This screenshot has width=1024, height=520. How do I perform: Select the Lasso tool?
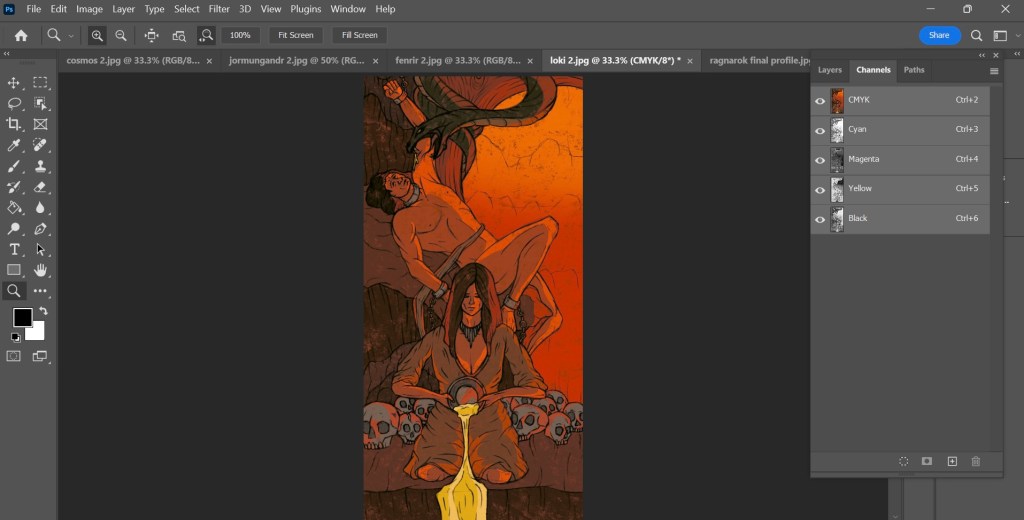tap(14, 104)
